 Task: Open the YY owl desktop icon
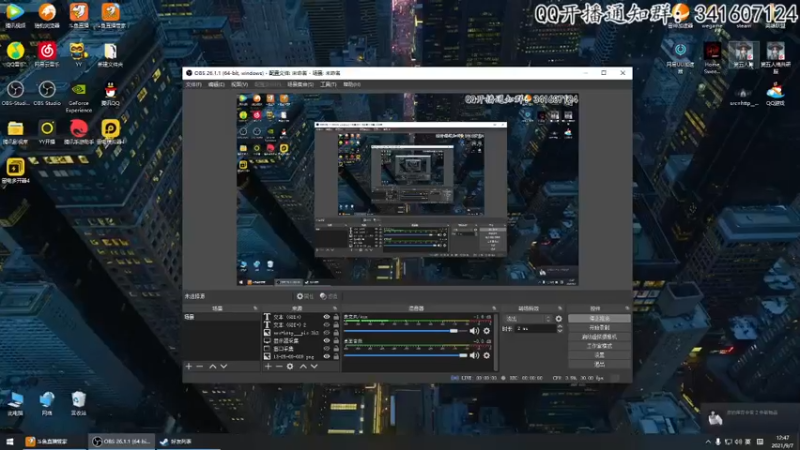point(78,55)
